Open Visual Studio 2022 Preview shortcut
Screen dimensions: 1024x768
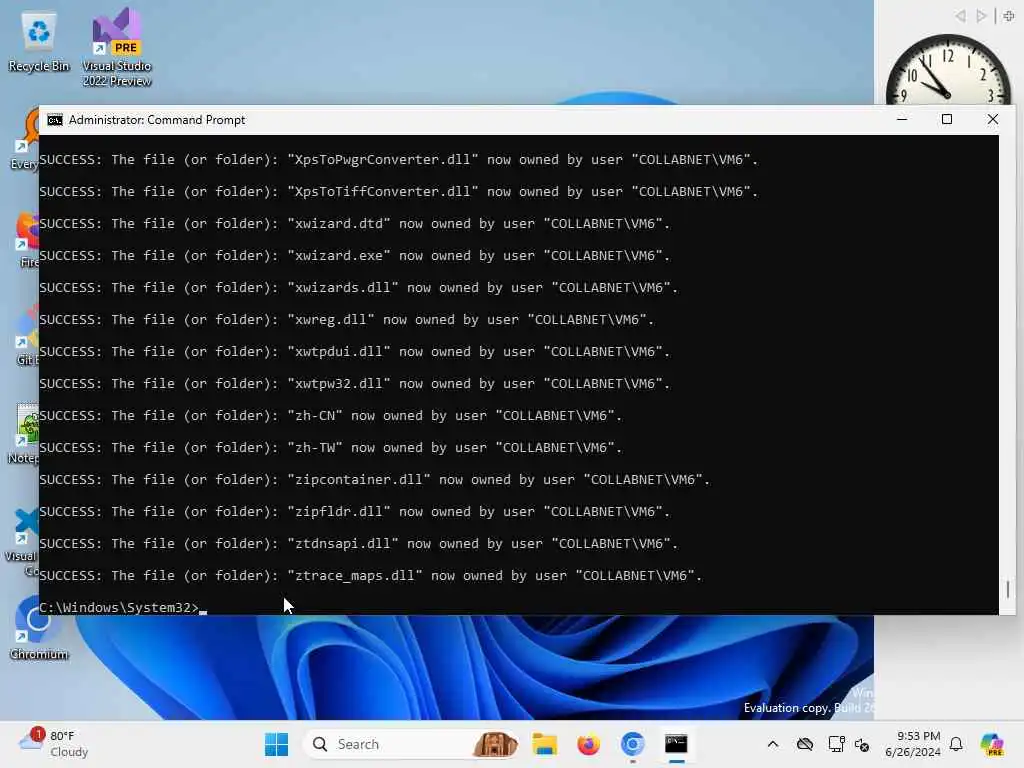(117, 48)
